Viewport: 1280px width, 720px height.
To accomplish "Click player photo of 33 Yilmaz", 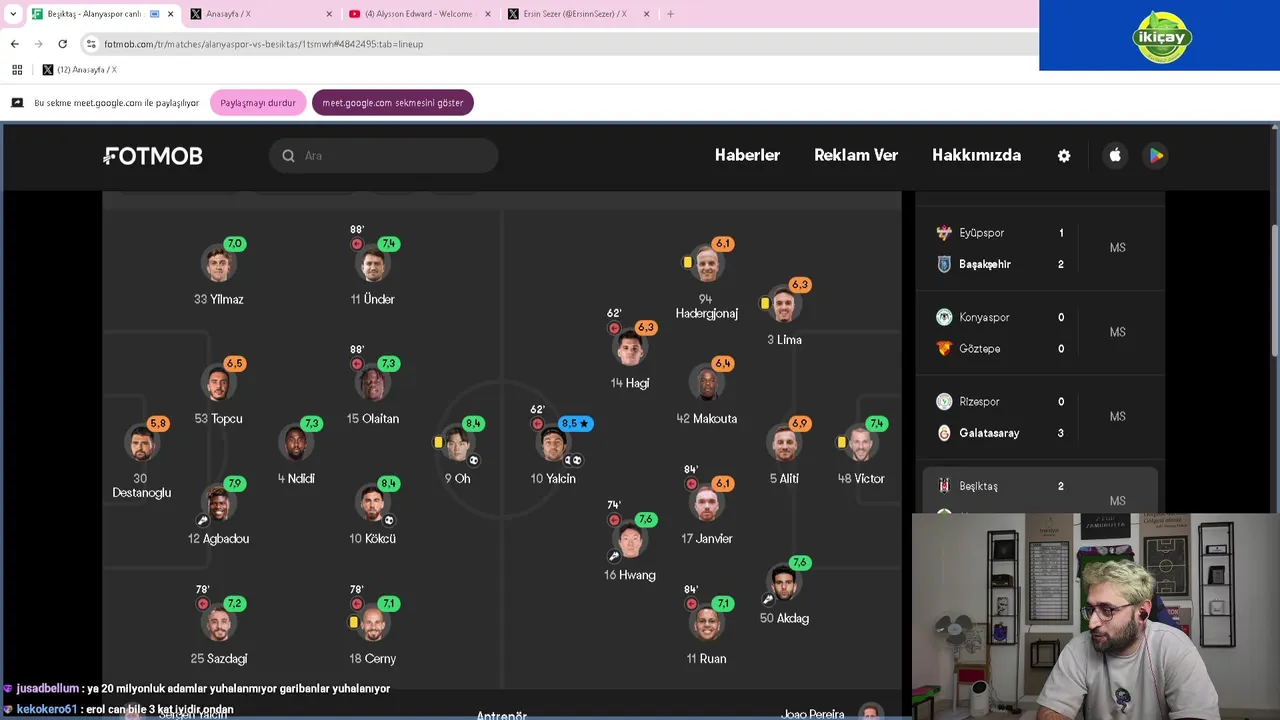I will point(218,265).
